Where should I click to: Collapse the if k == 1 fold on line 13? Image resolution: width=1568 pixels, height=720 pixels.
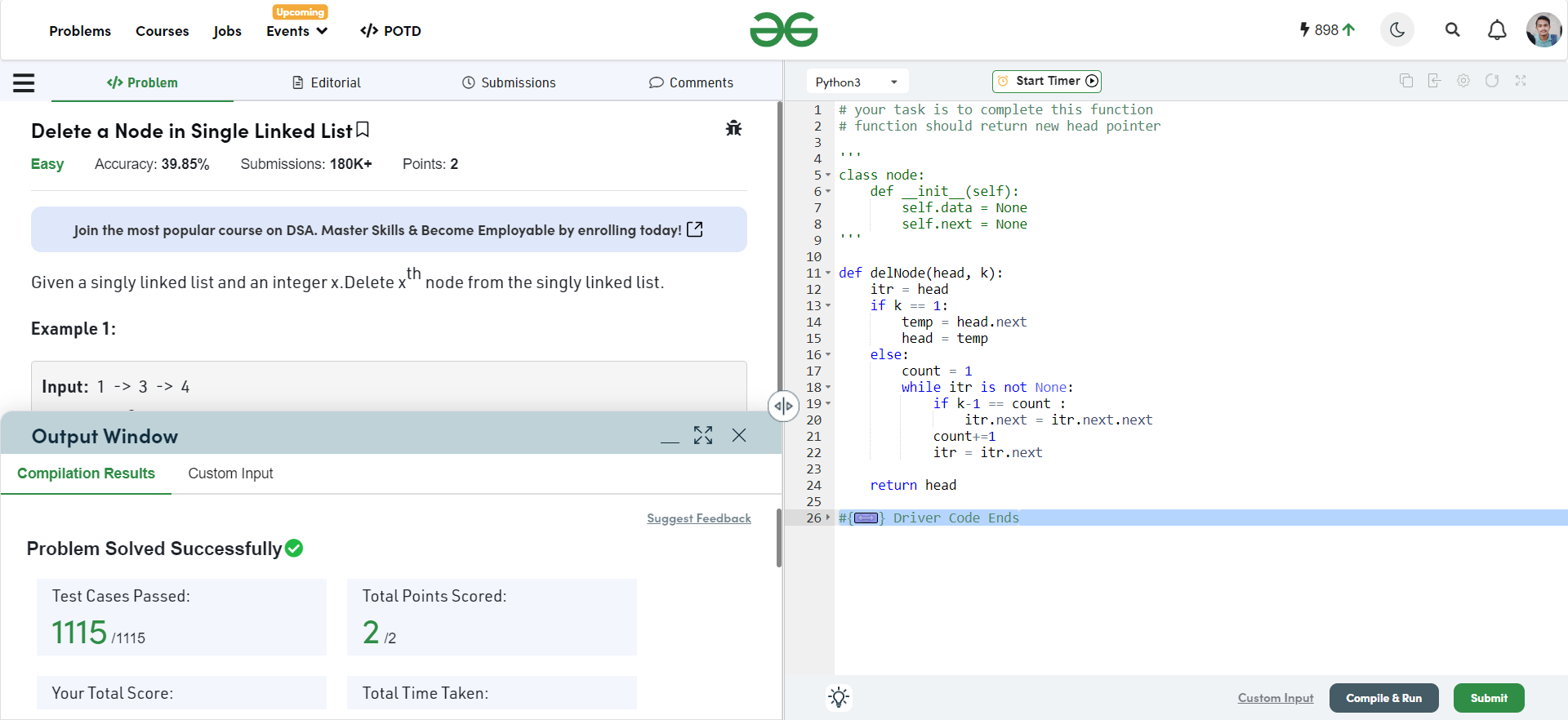coord(828,305)
